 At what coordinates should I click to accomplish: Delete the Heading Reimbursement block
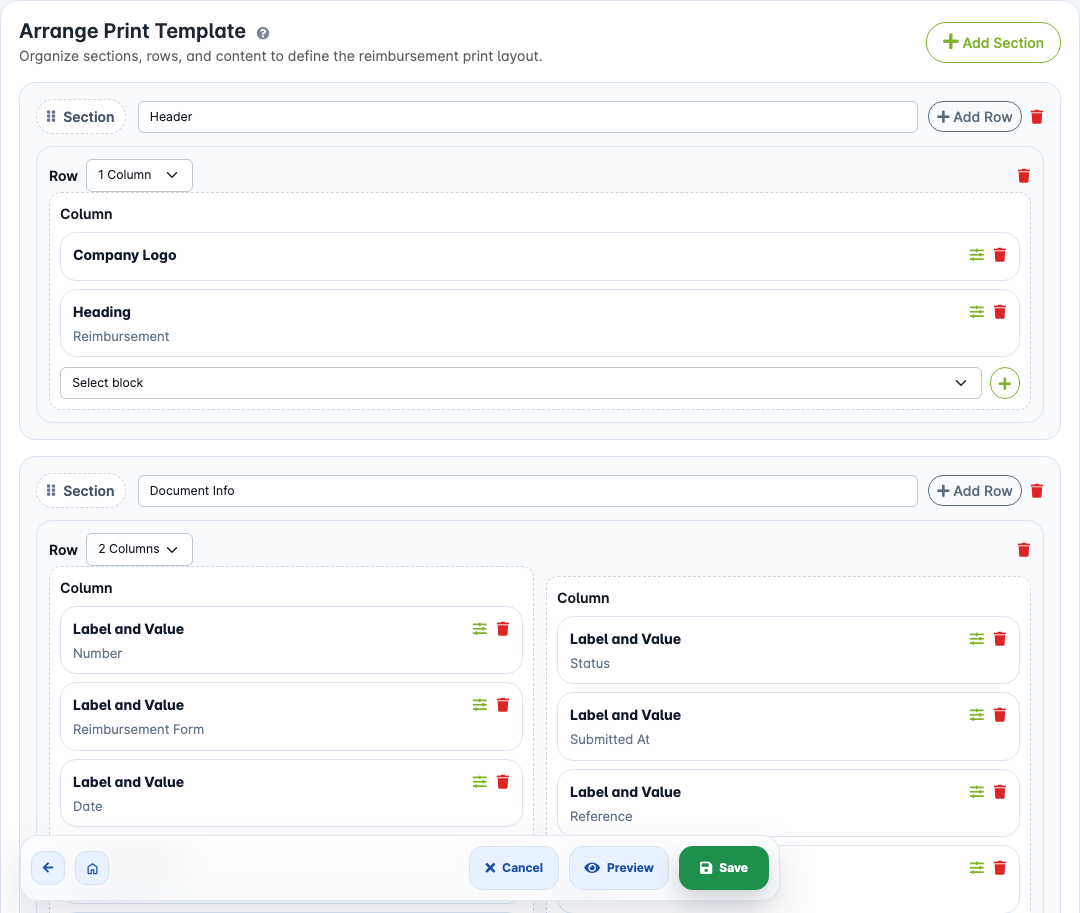tap(1000, 312)
